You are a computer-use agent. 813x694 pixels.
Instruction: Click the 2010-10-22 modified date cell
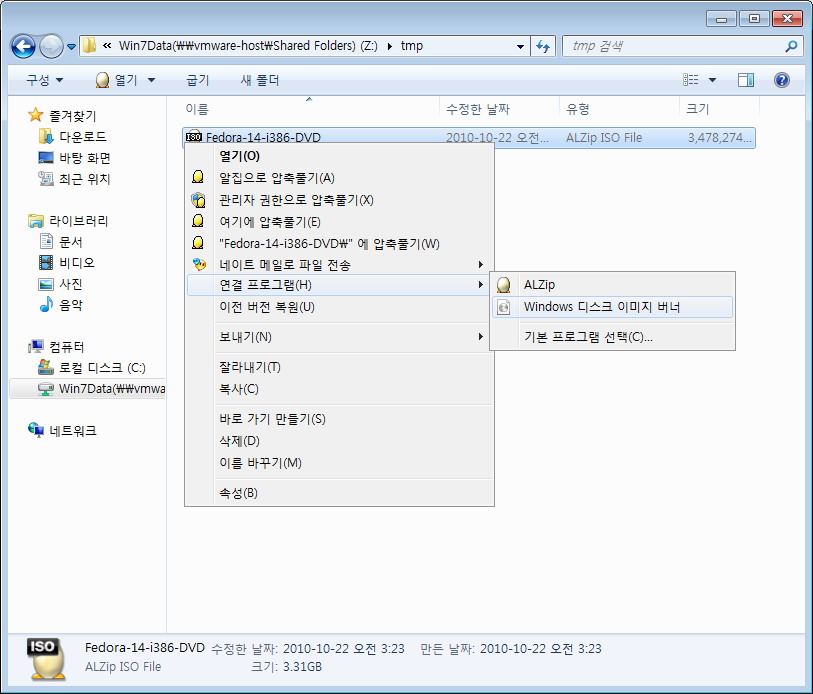(497, 137)
